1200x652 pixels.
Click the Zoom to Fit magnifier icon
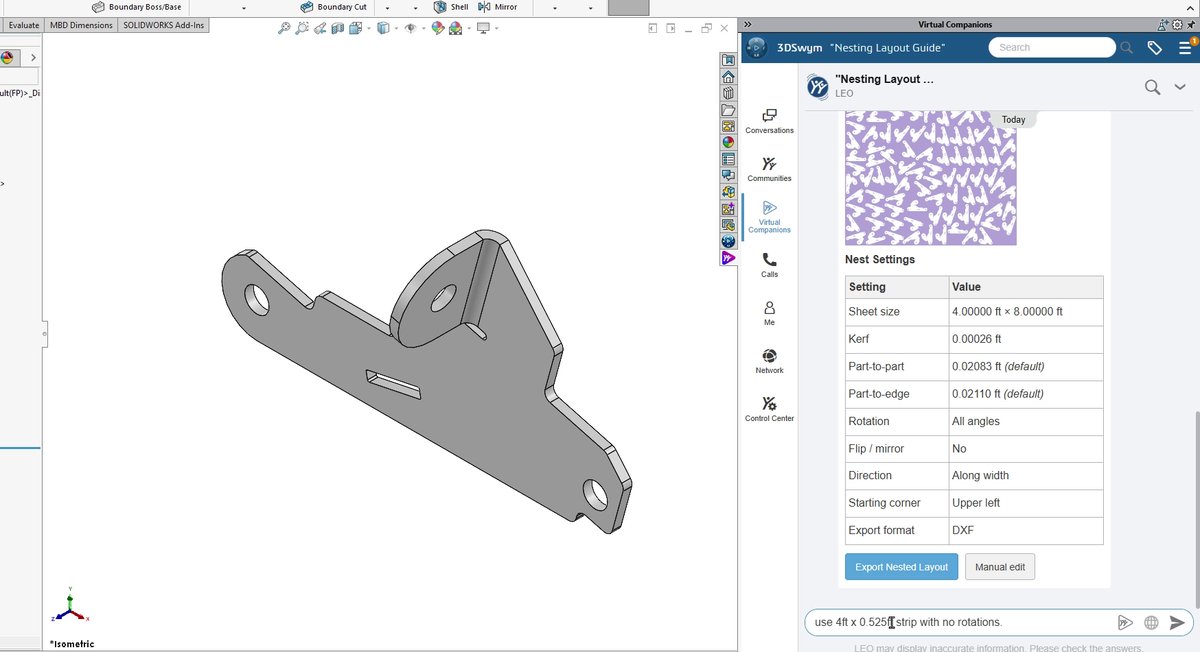click(x=285, y=28)
